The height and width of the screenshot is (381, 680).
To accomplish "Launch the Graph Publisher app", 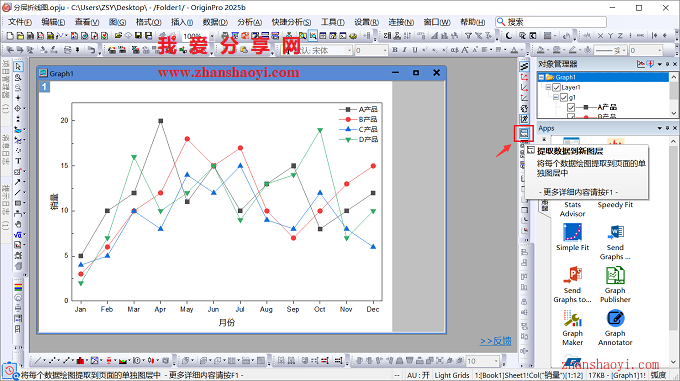I will (x=615, y=284).
